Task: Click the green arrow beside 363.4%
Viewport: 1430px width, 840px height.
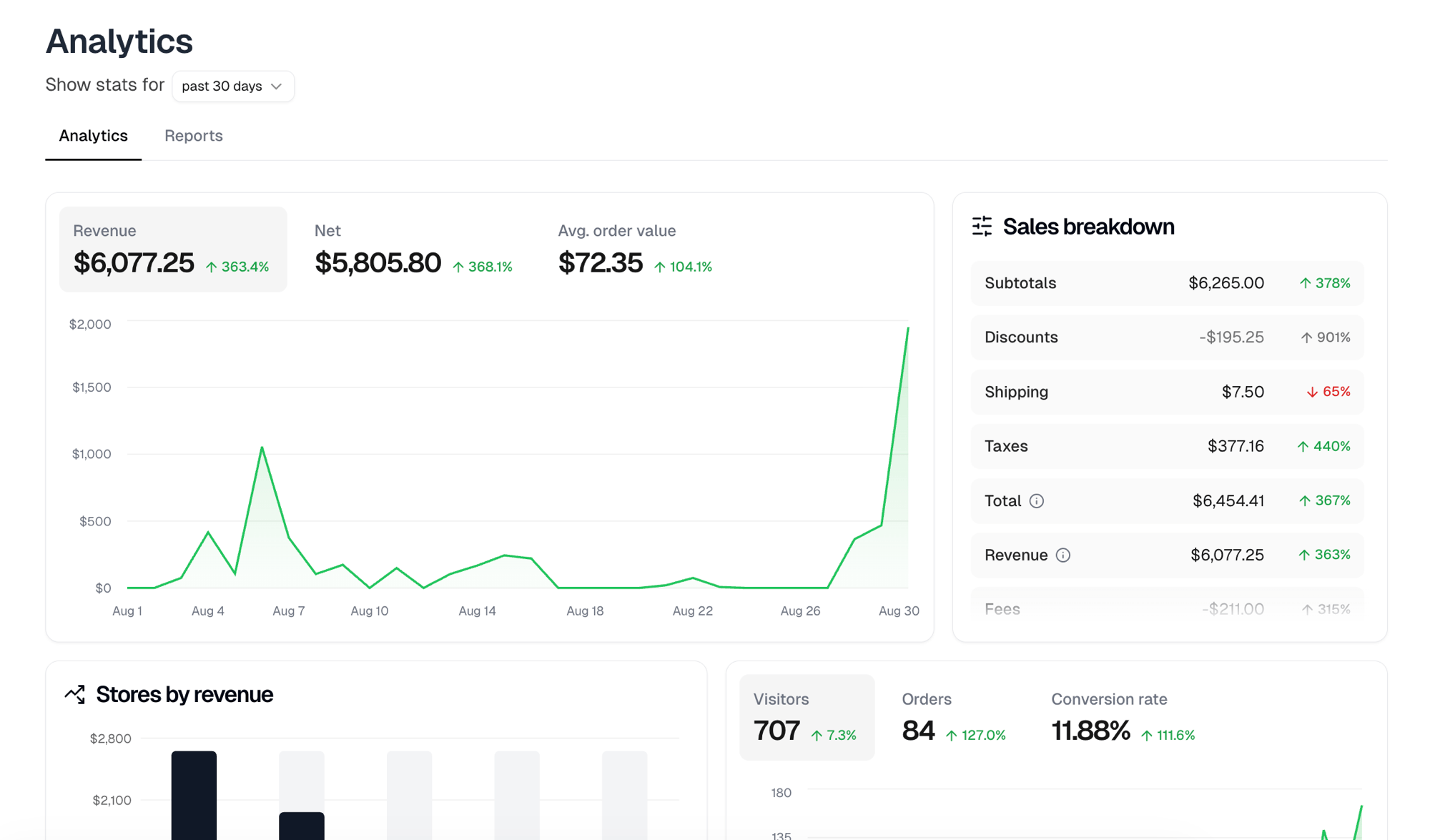Action: pyautogui.click(x=212, y=267)
